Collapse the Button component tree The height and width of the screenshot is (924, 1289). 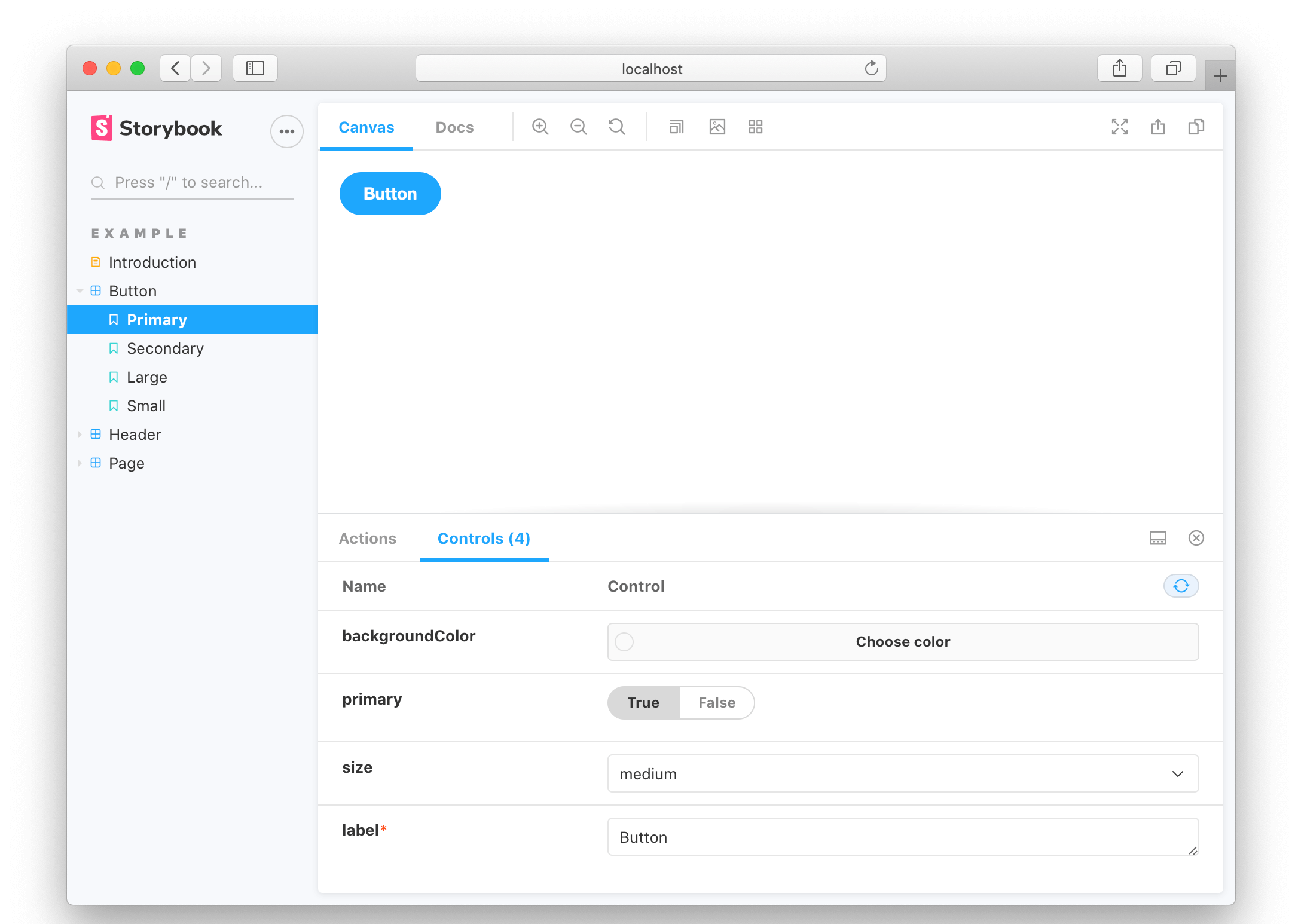pyautogui.click(x=80, y=291)
